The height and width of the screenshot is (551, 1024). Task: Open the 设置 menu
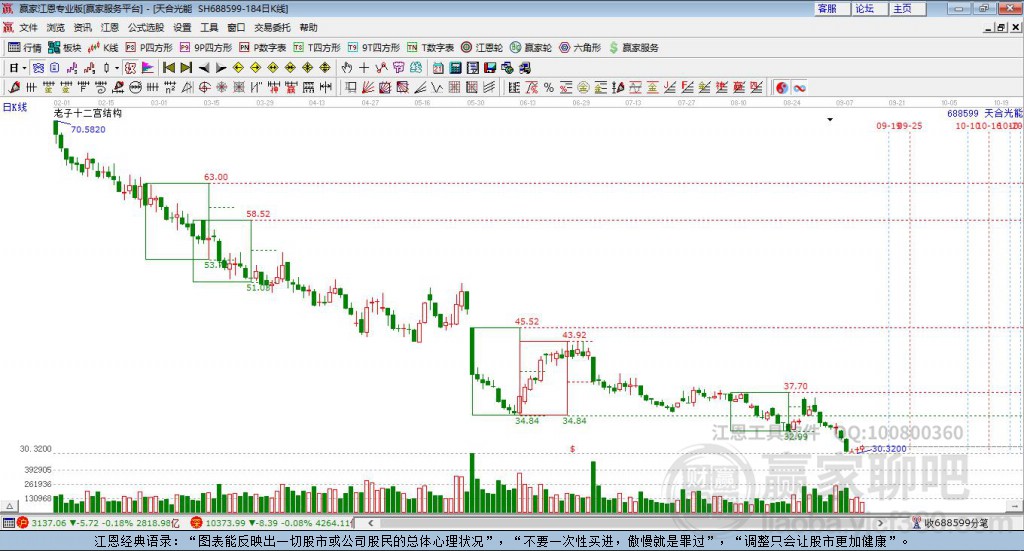(182, 27)
